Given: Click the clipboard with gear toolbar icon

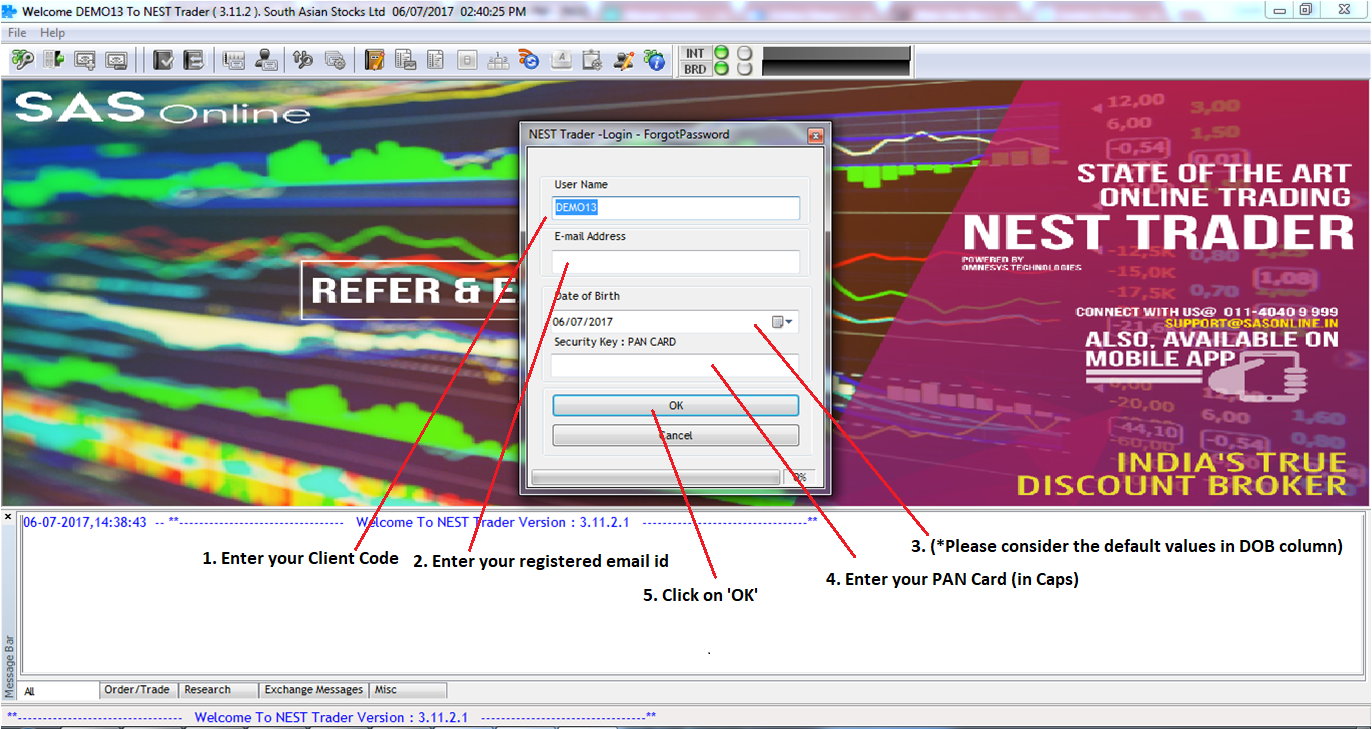Looking at the screenshot, I should click(x=592, y=60).
